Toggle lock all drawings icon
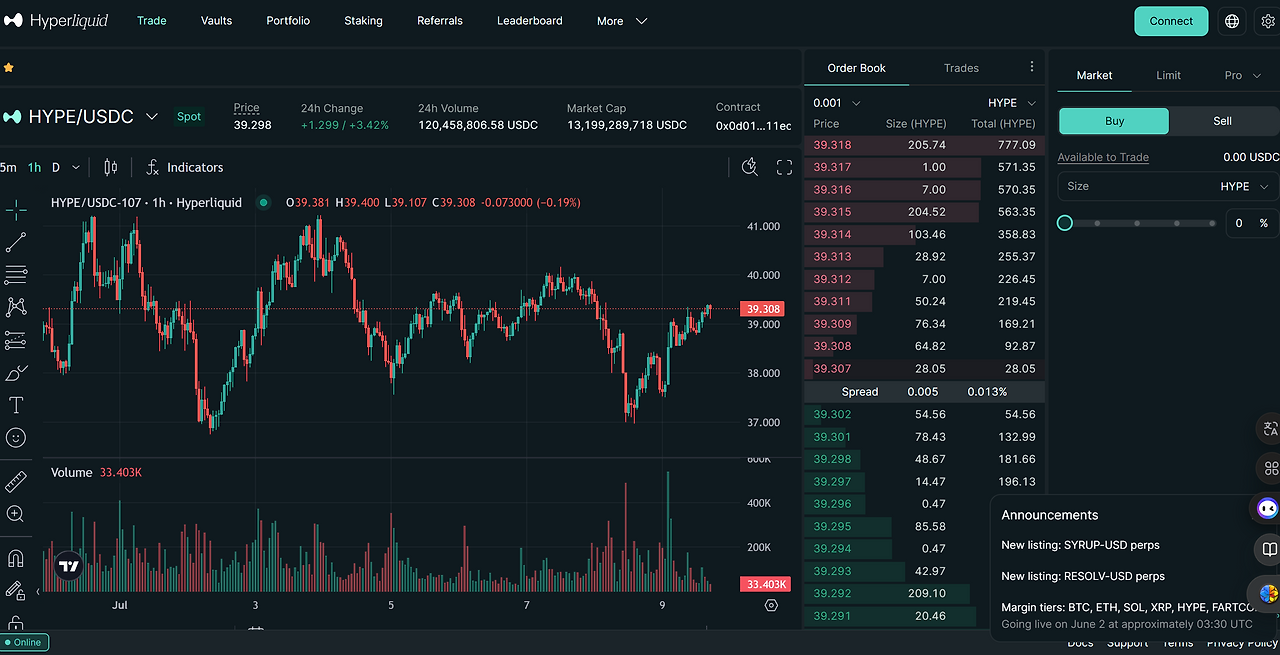 (16, 622)
